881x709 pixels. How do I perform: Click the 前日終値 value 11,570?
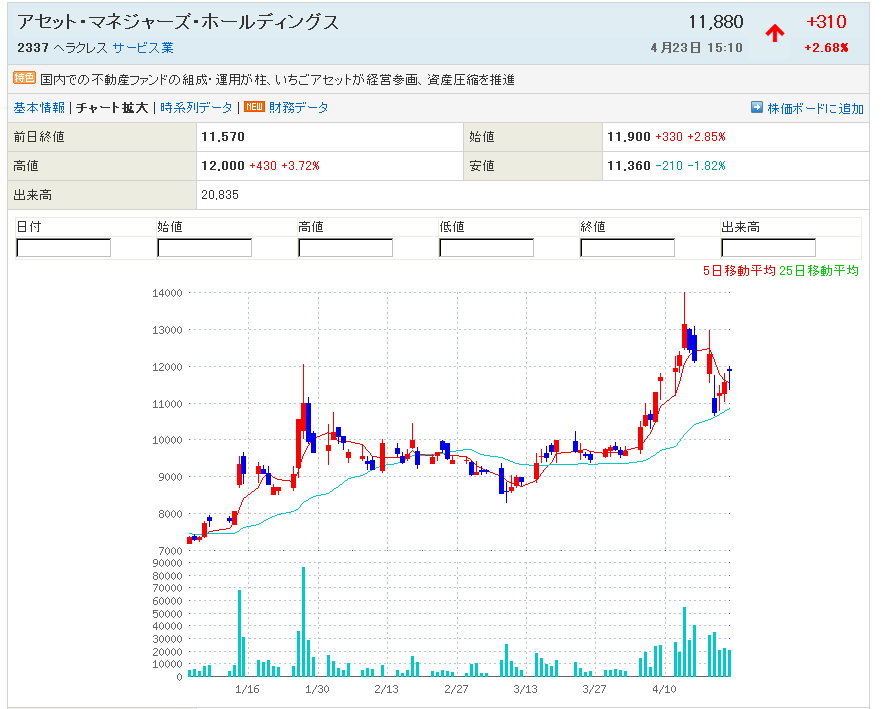[x=223, y=137]
